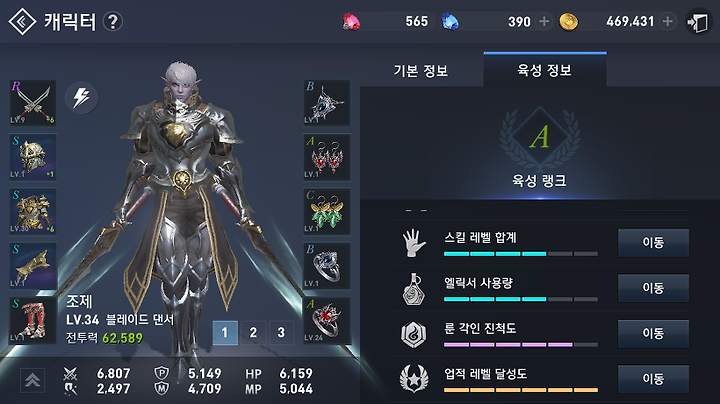Select the S-grade helmet equipment slot
The width and height of the screenshot is (720, 404).
coord(33,157)
